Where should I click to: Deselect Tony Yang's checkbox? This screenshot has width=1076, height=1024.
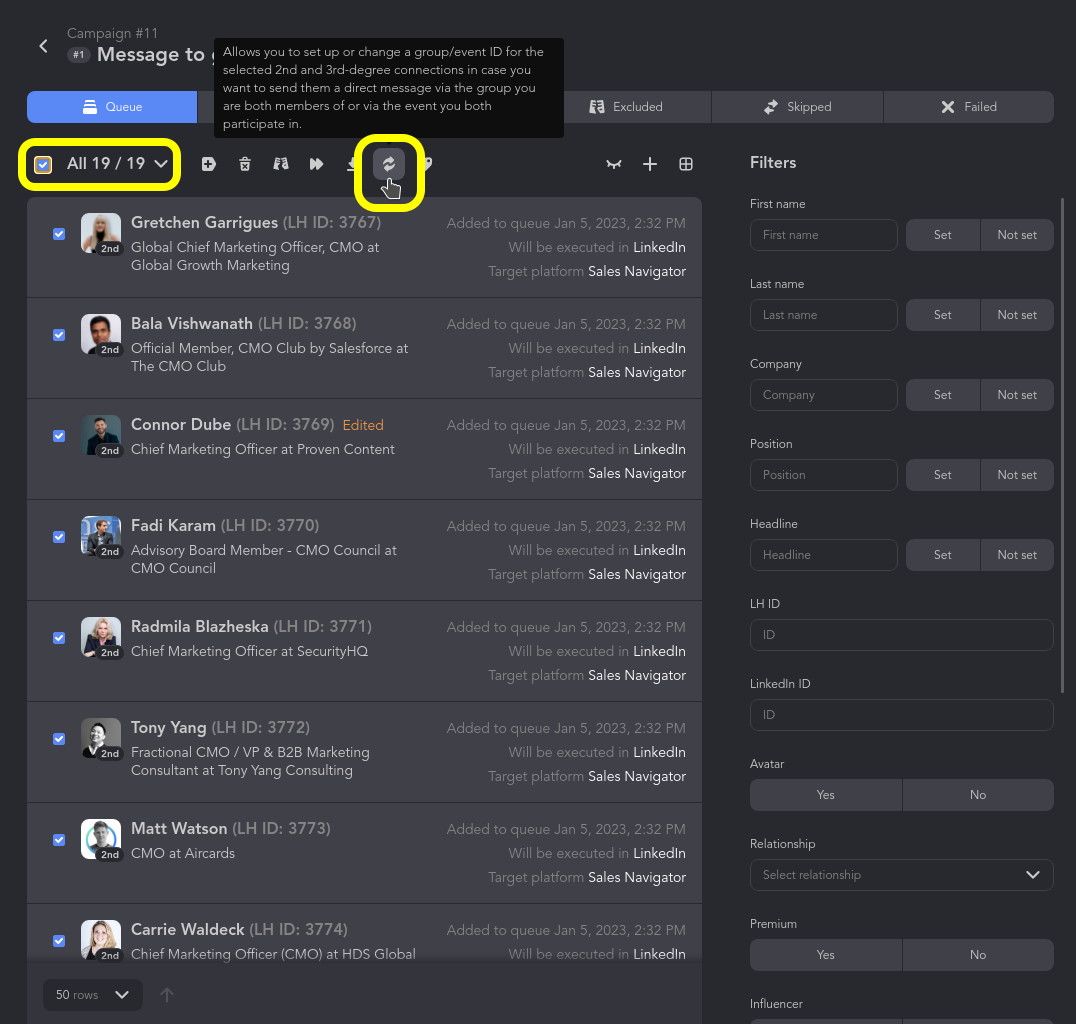point(59,739)
